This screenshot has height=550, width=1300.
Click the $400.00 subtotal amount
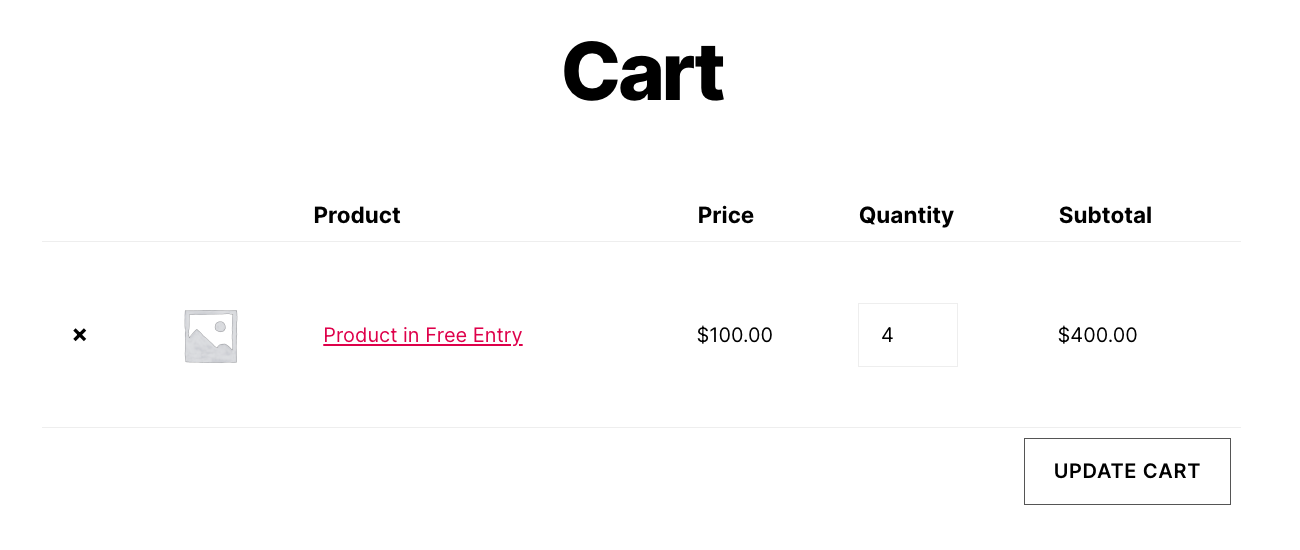pyautogui.click(x=1097, y=335)
